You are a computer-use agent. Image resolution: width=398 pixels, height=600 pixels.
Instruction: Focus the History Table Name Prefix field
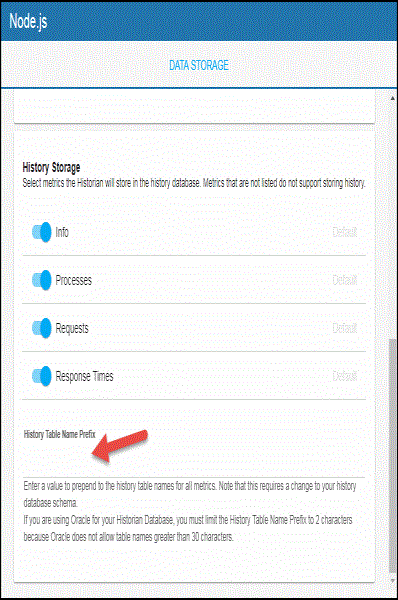pos(194,460)
